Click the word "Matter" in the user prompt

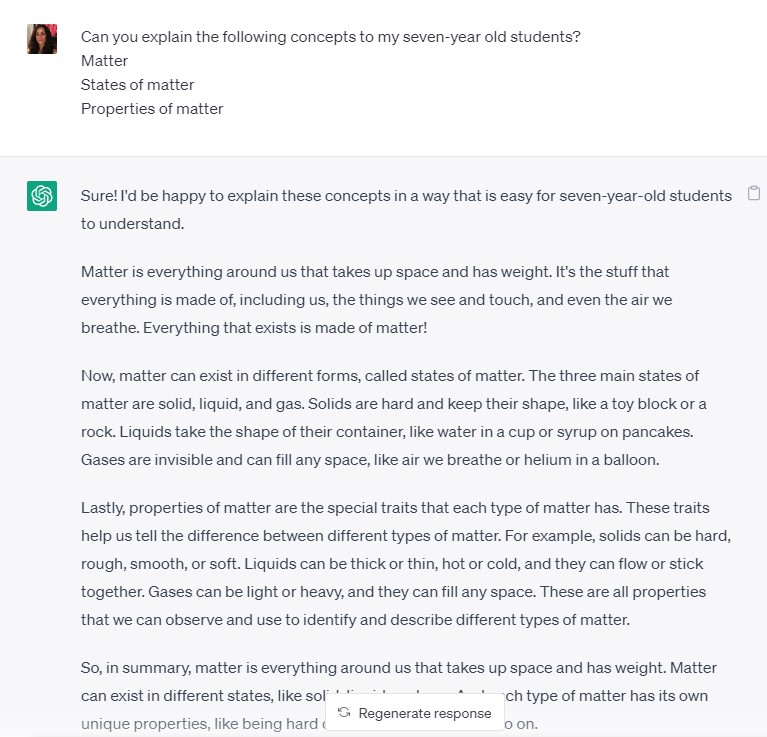click(104, 61)
